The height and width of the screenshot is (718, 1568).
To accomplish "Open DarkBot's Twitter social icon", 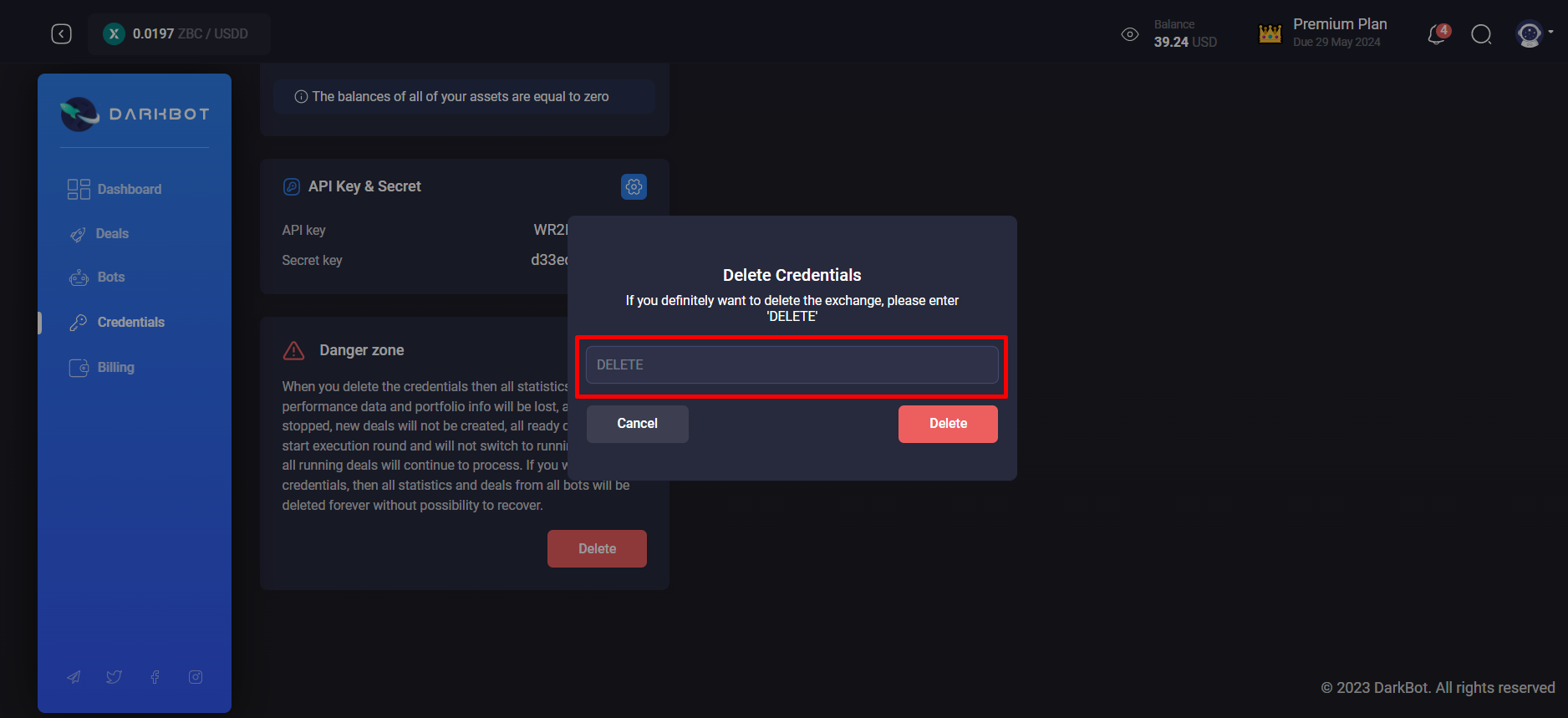I will pos(114,677).
